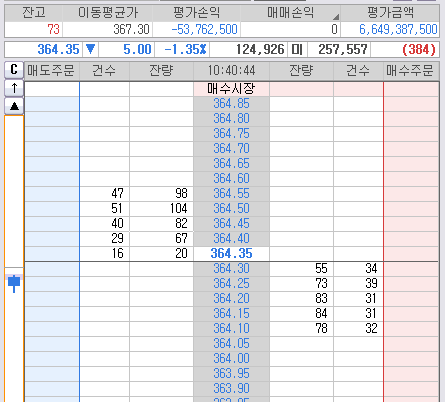
Task: Click the valuation amount 6,649,387,500
Action: 398,30
